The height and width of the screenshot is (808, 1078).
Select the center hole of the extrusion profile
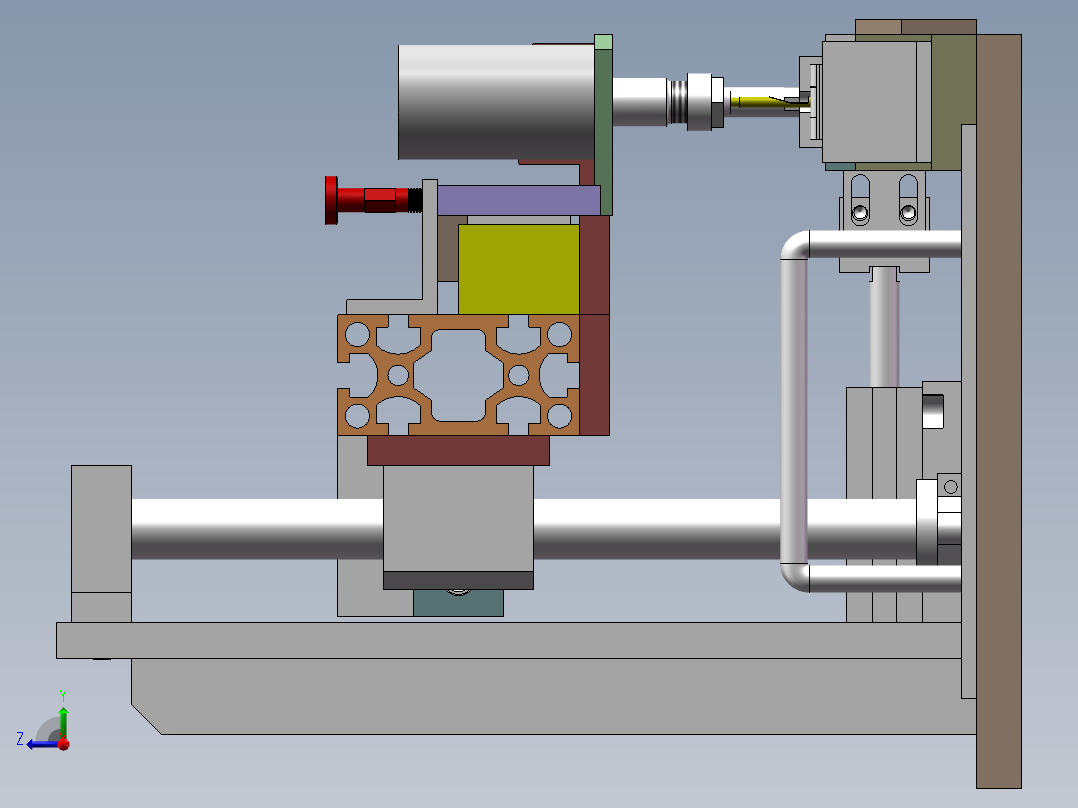pos(458,375)
